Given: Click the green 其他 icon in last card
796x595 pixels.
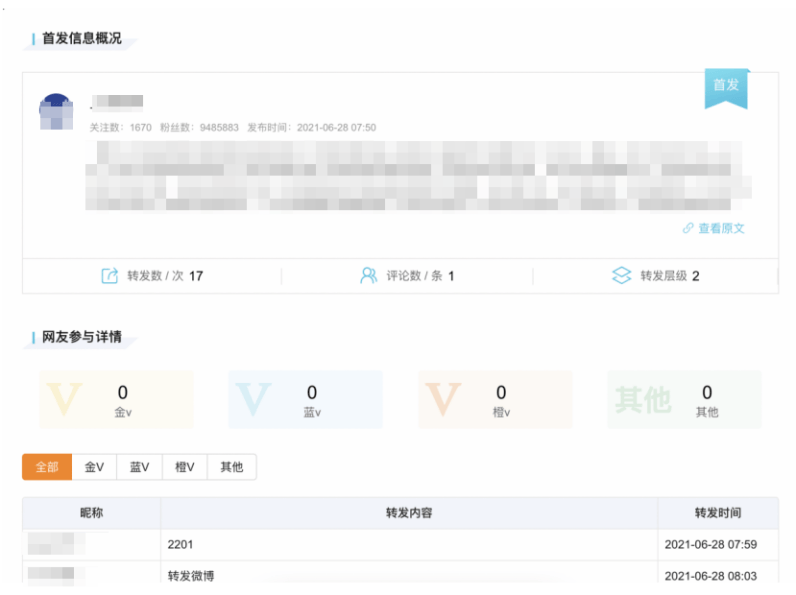Looking at the screenshot, I should (642, 400).
